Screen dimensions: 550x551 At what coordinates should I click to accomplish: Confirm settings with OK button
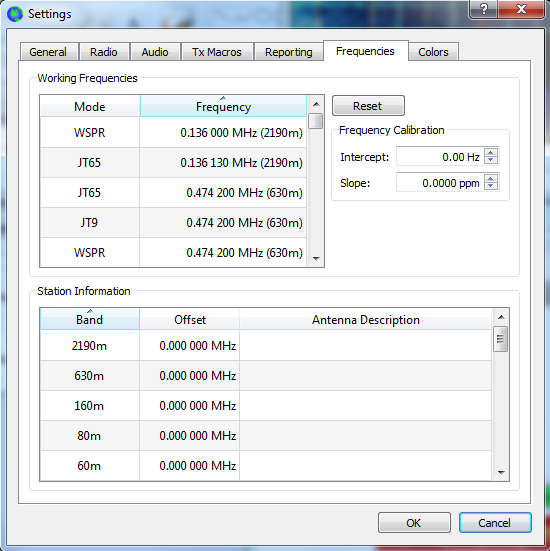(x=414, y=523)
